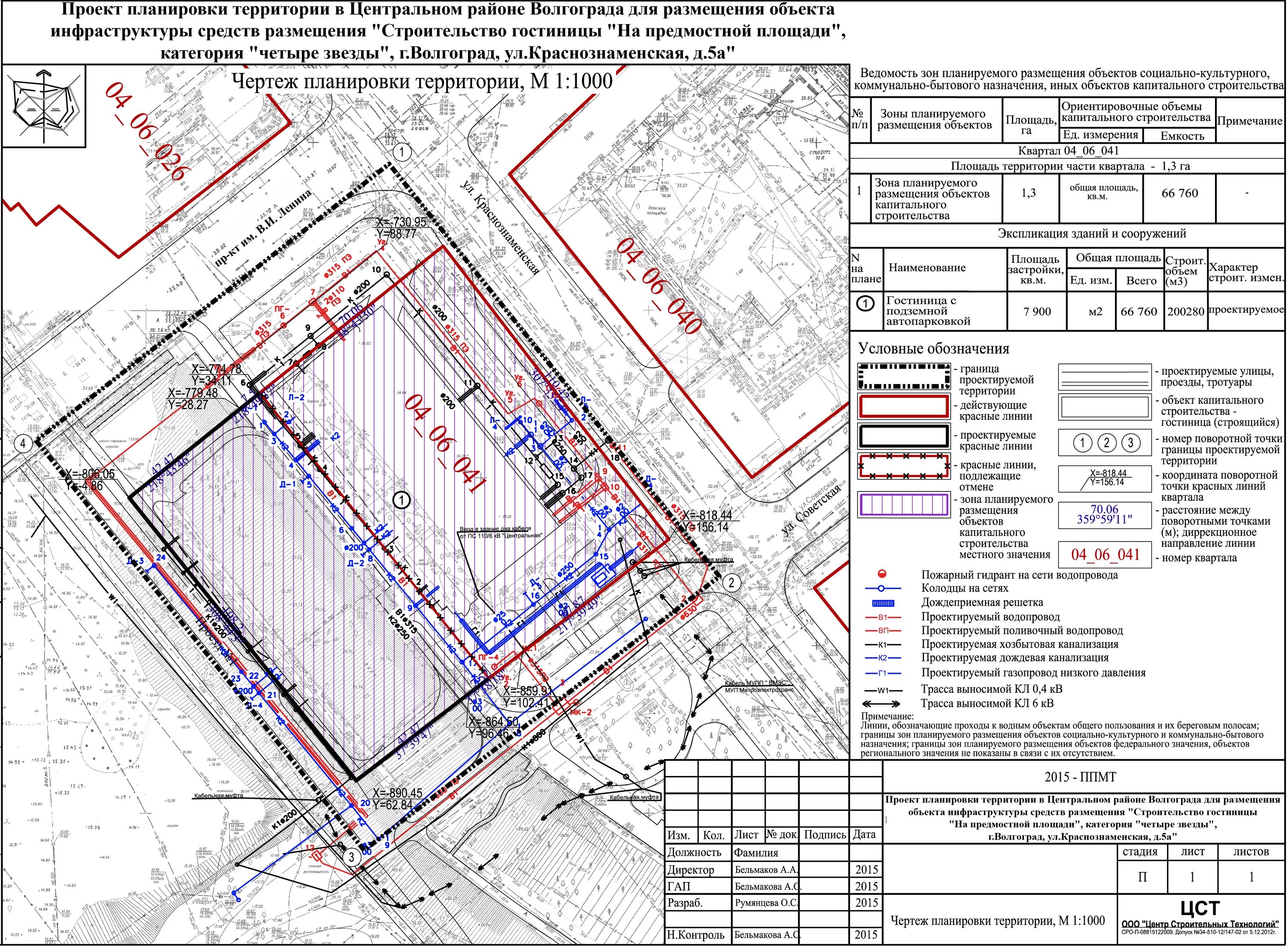Click turning point marker 3 on map

352,857
